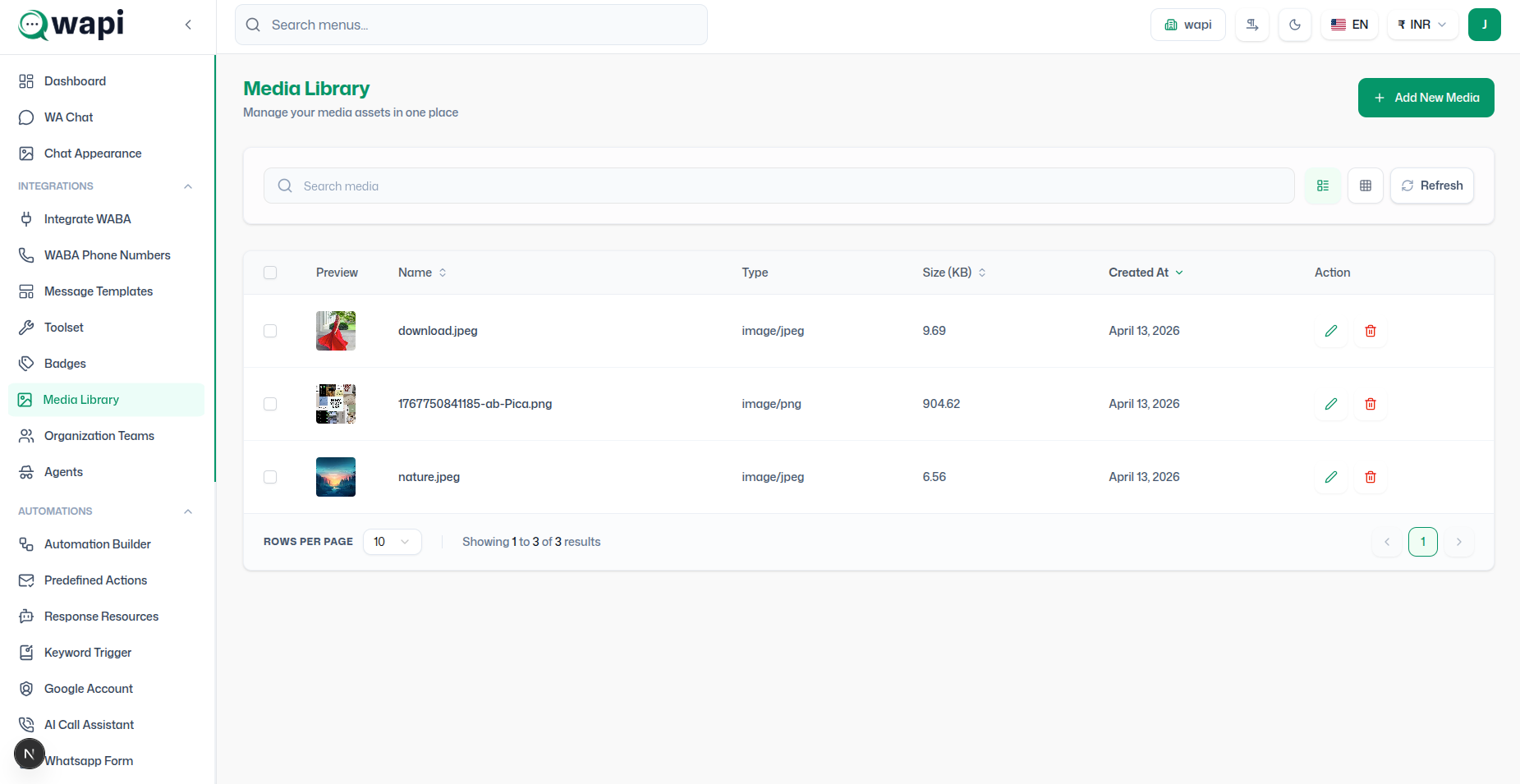The width and height of the screenshot is (1520, 784).
Task: Edit nature.jpeg with the pencil icon
Action: coord(1331,477)
